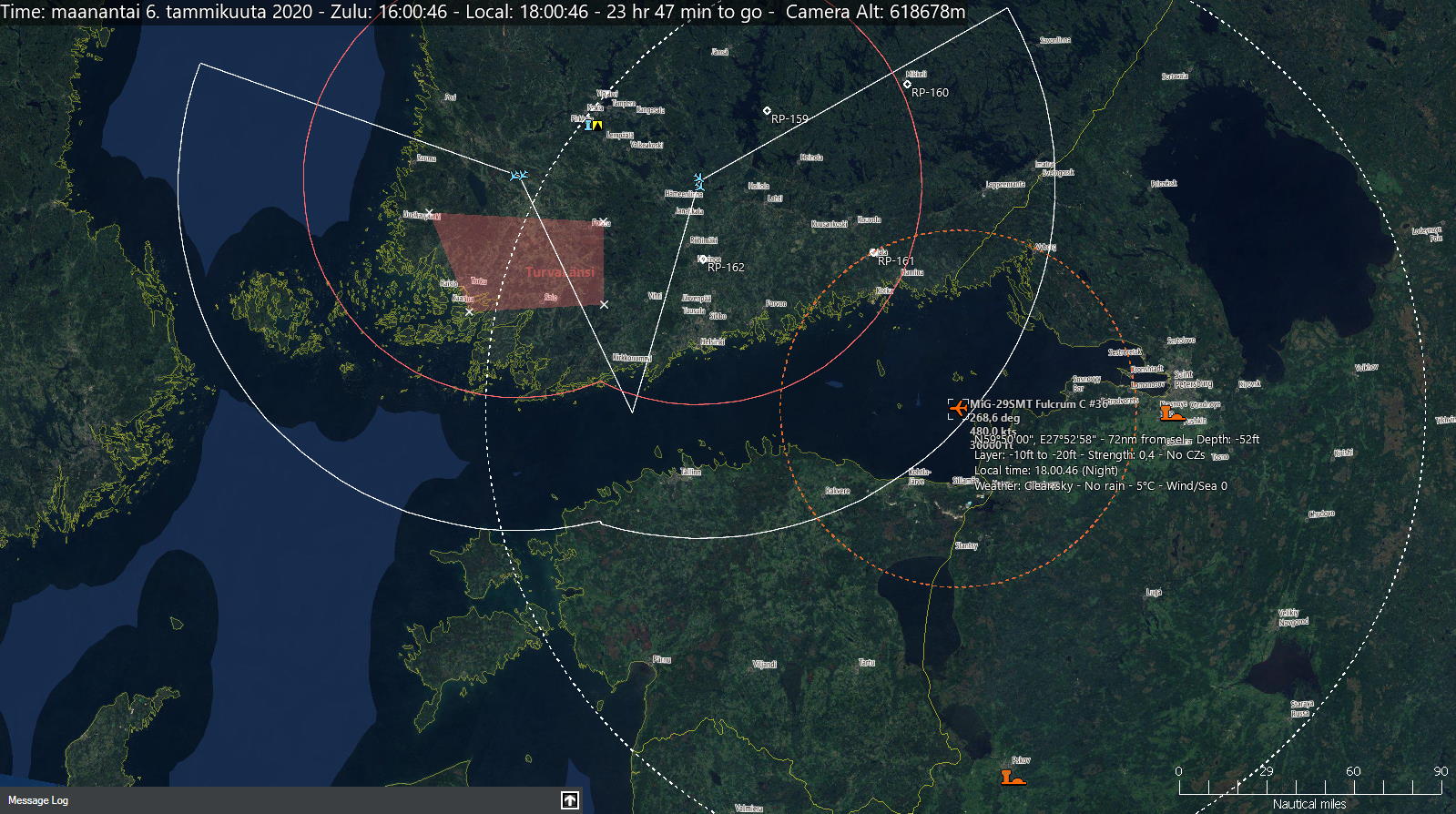
Task: Click the northwest X corner marker near Uusikaupunki
Action: [x=429, y=213]
